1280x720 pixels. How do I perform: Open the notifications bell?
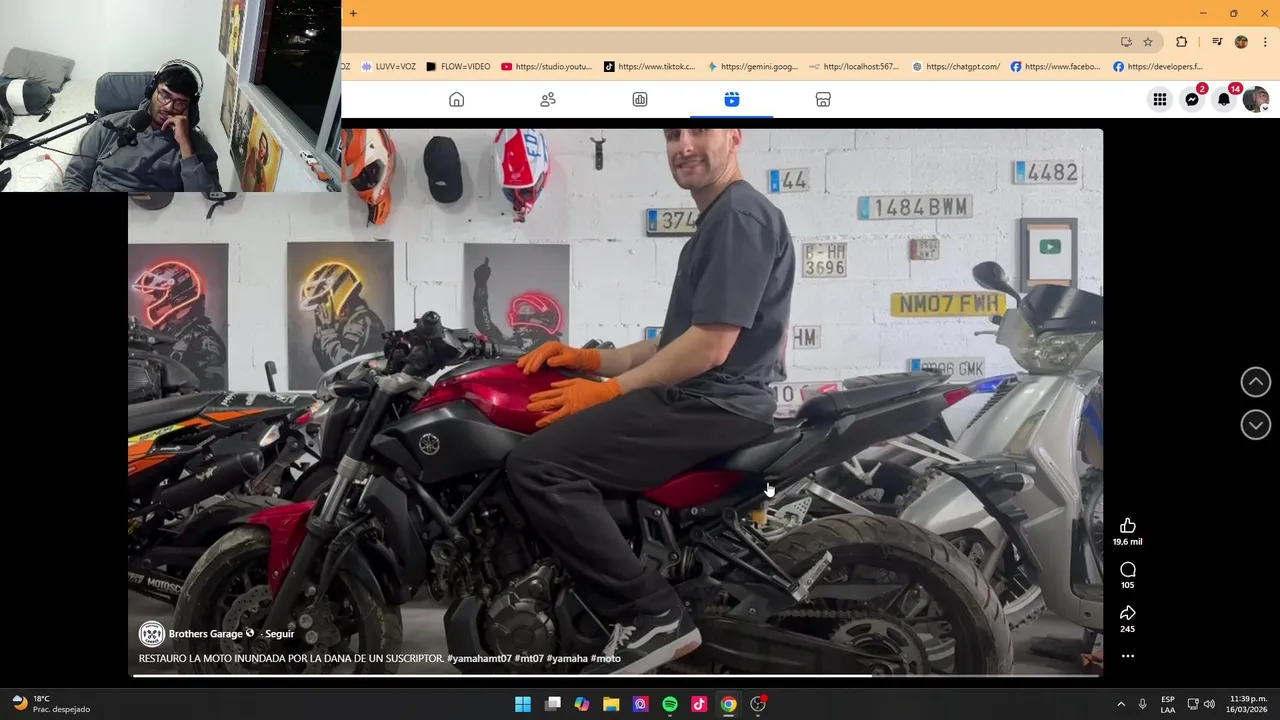pos(1224,99)
